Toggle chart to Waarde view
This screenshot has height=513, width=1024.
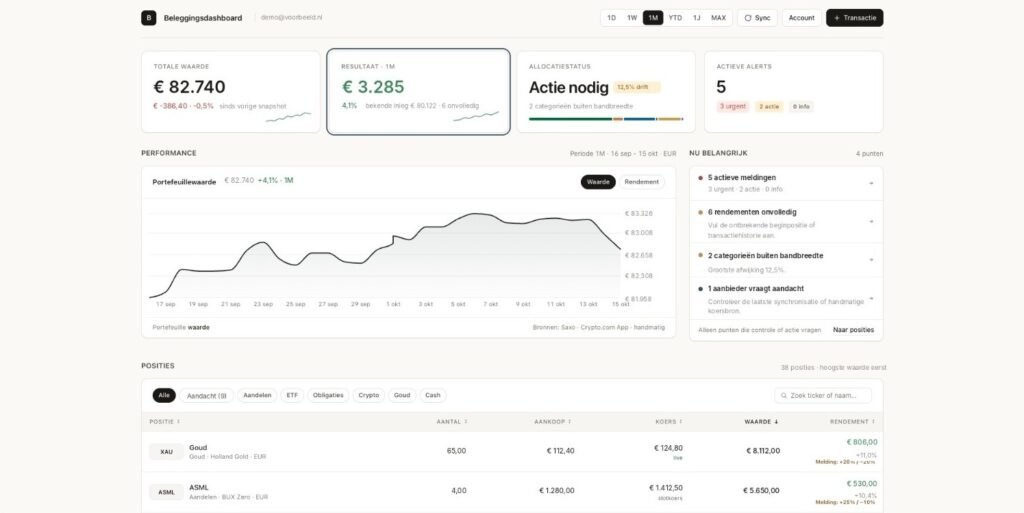[598, 182]
